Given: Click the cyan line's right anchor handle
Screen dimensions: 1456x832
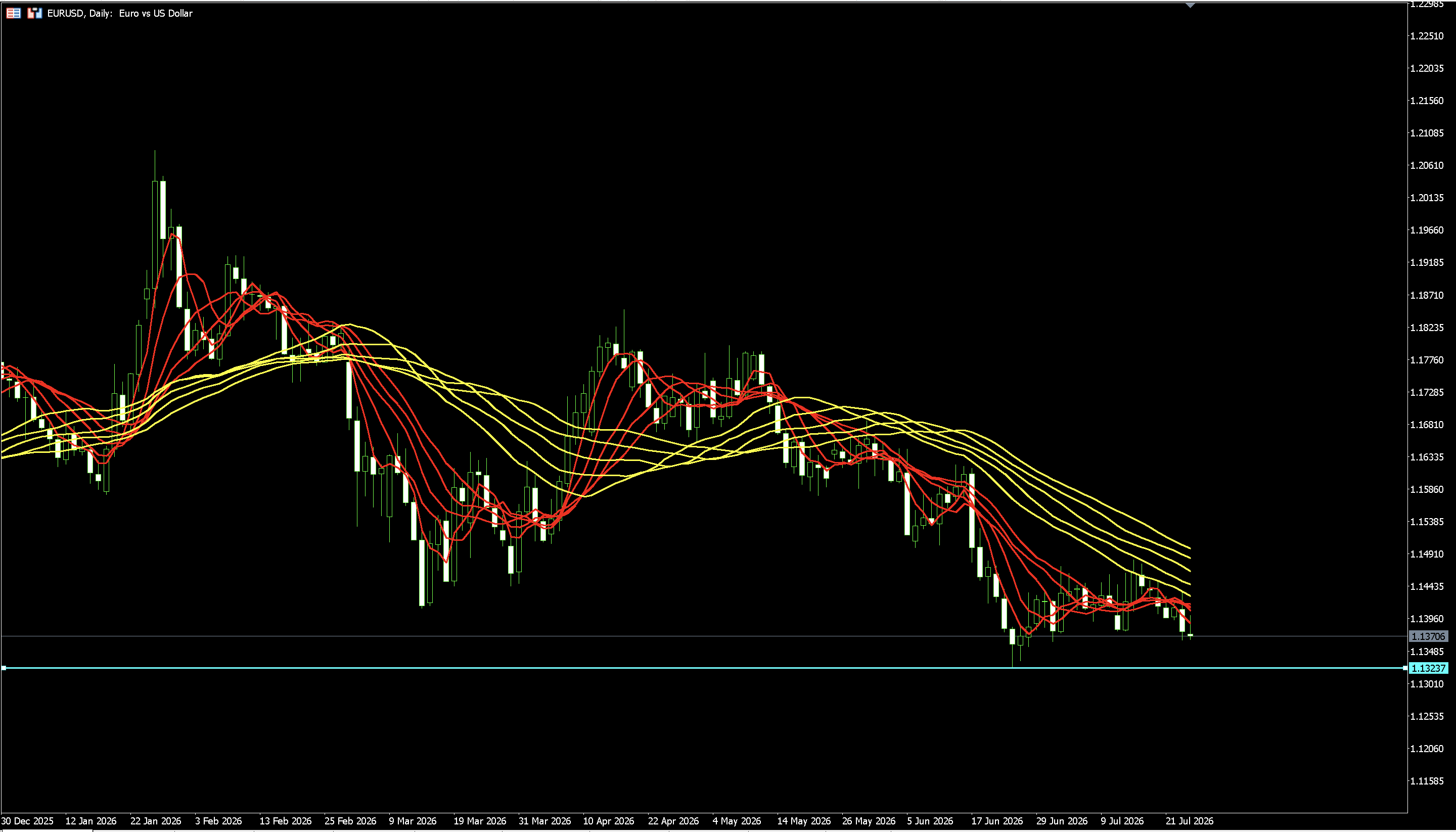Looking at the screenshot, I should (1405, 667).
